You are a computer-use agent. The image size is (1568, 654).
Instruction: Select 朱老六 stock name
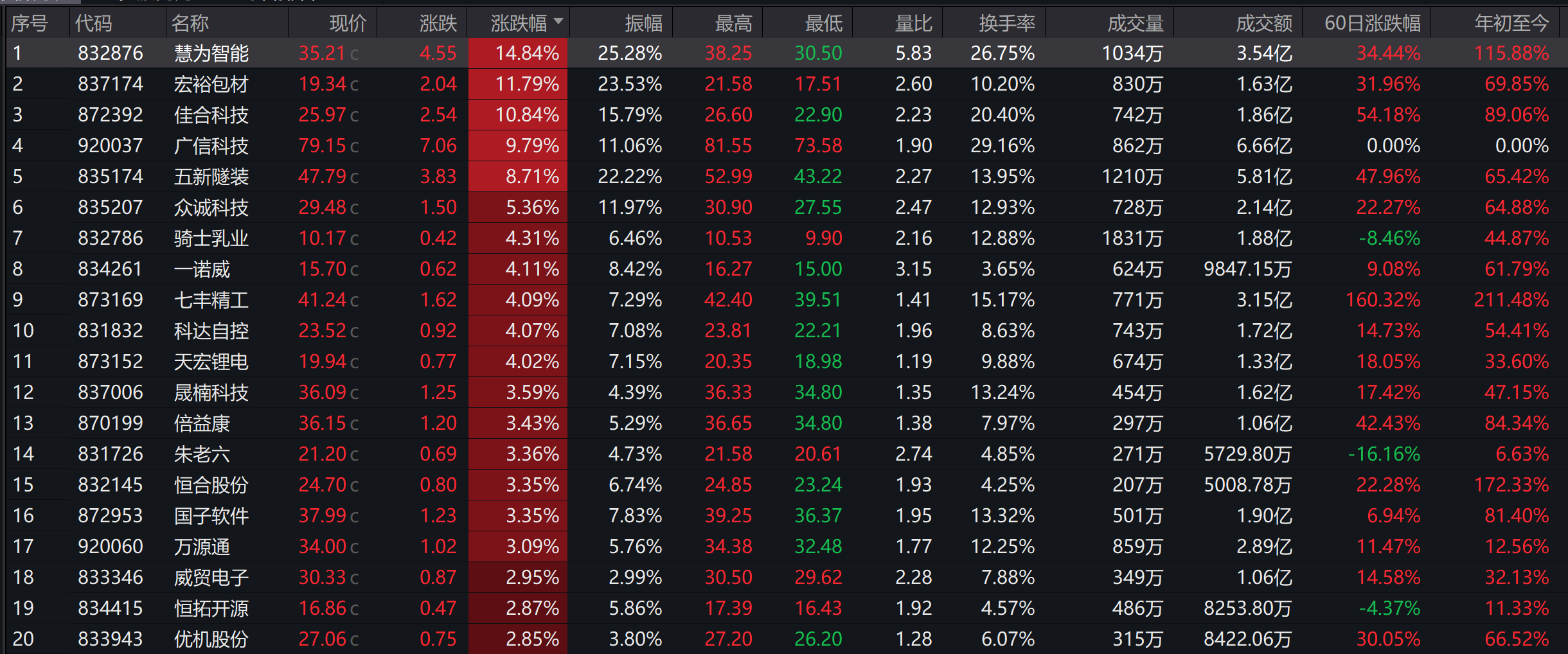tap(202, 454)
